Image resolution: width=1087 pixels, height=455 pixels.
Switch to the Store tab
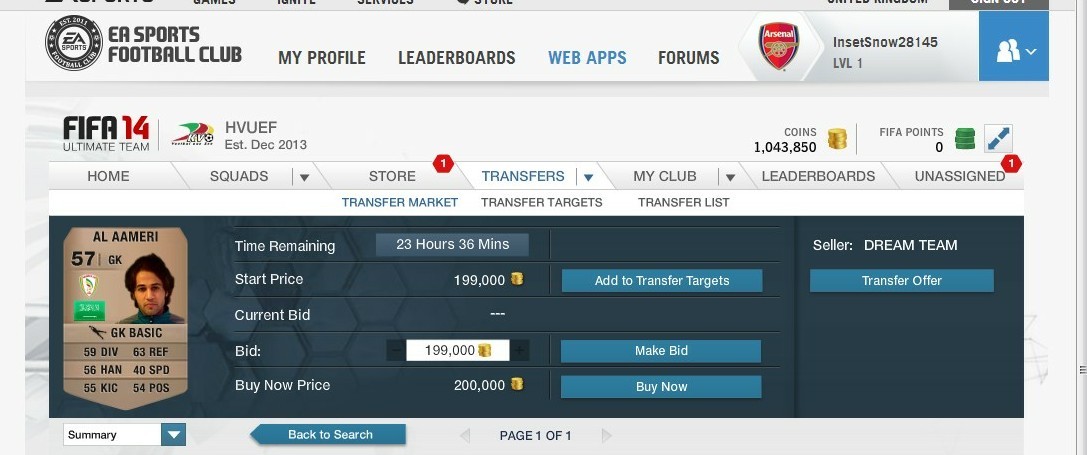[x=392, y=176]
